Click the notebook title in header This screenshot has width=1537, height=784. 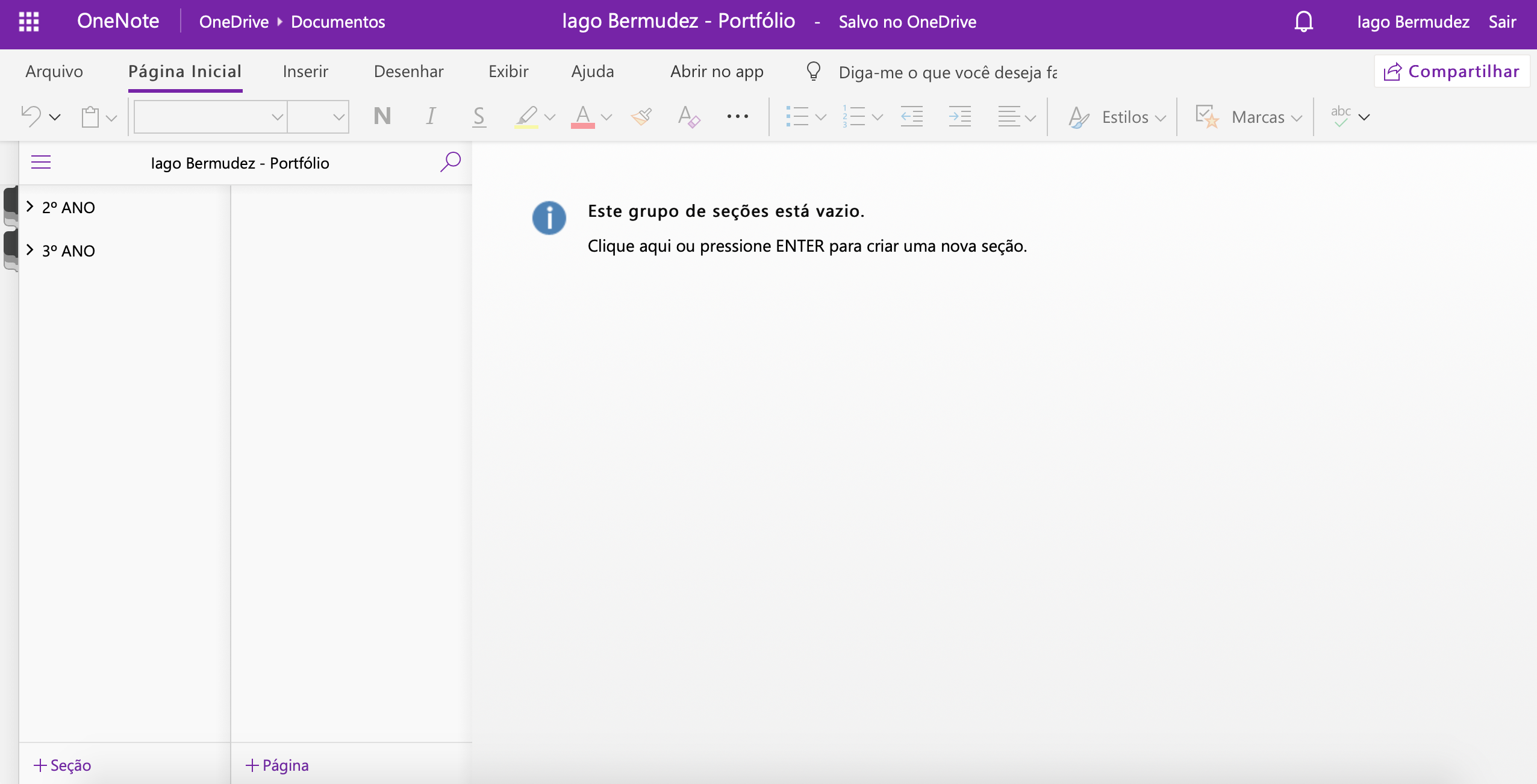[x=678, y=21]
